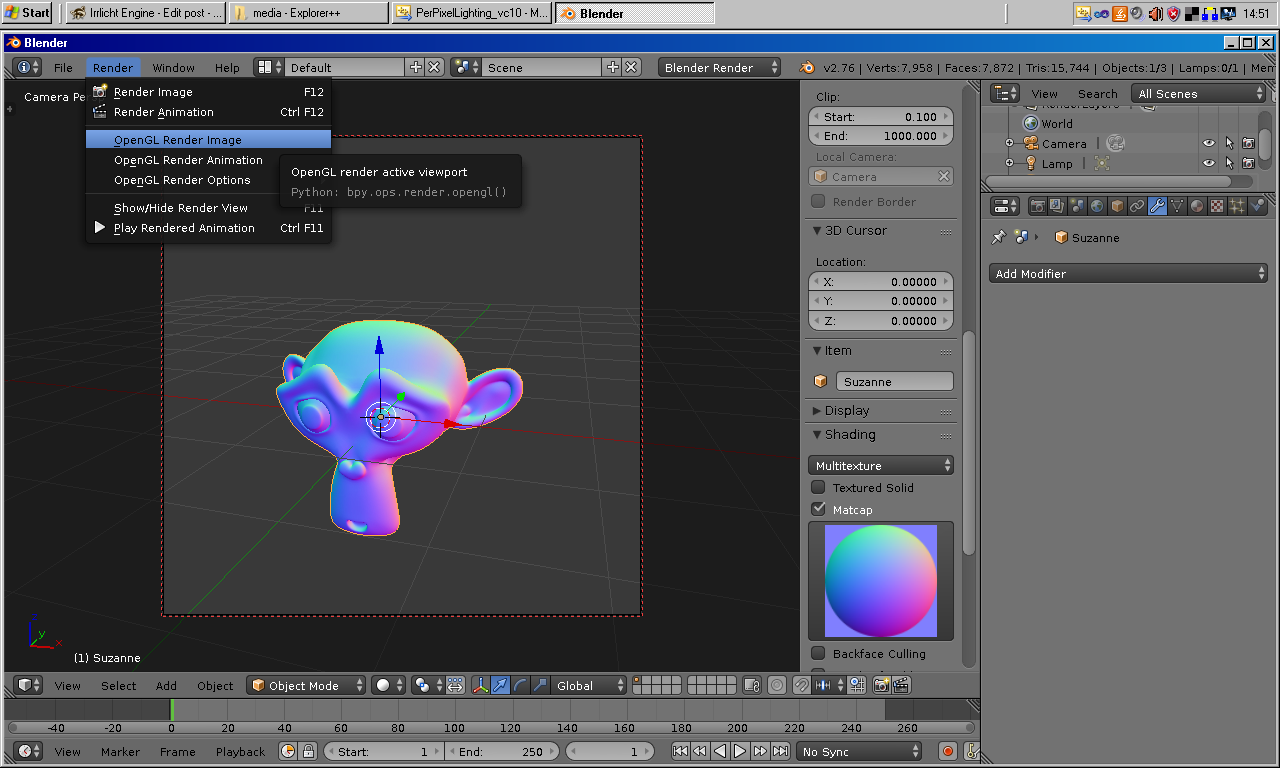Open the Blender Render engine dropdown
Viewport: 1280px width, 768px height.
[719, 68]
